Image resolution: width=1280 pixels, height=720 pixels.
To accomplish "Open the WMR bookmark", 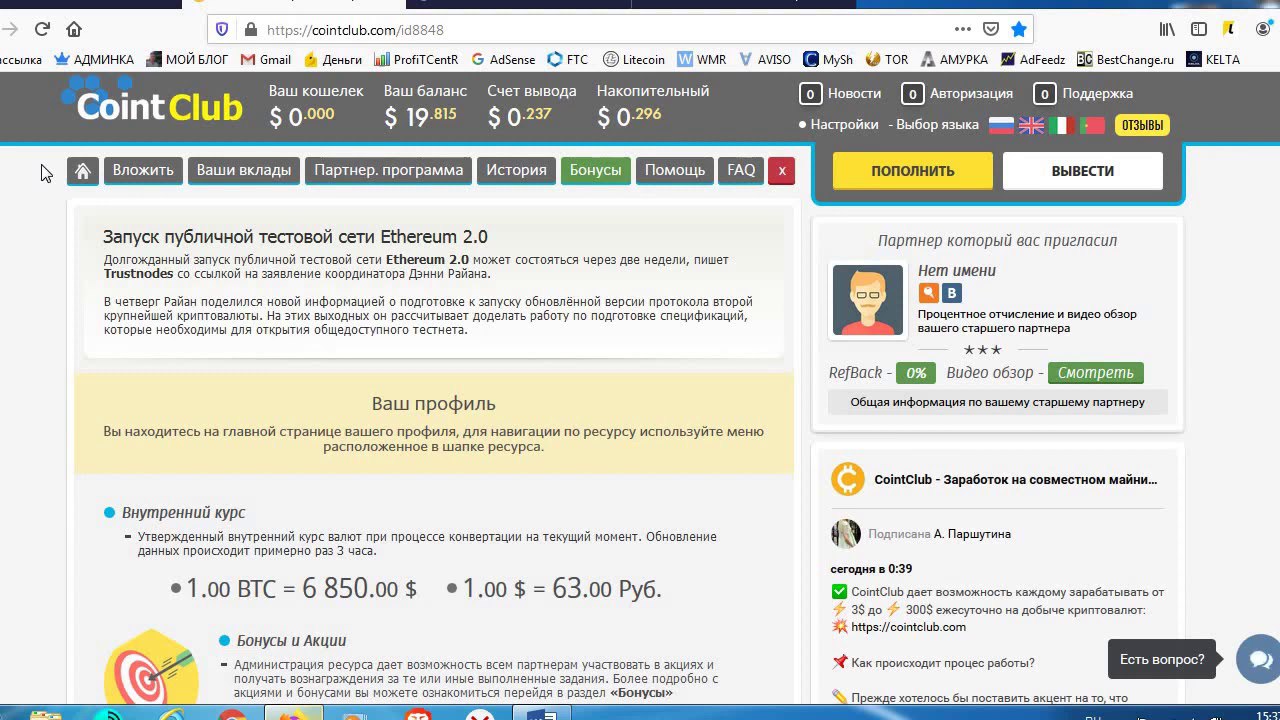I will click(702, 59).
